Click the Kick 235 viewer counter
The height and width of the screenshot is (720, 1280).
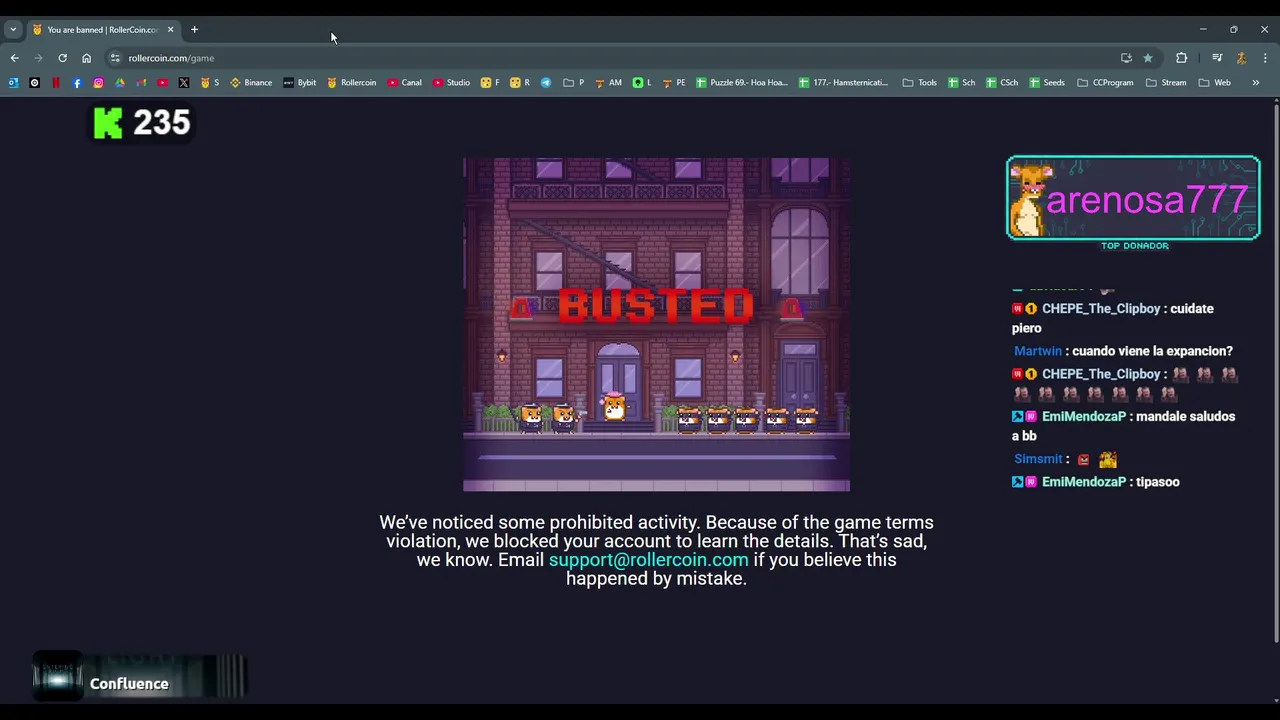142,123
